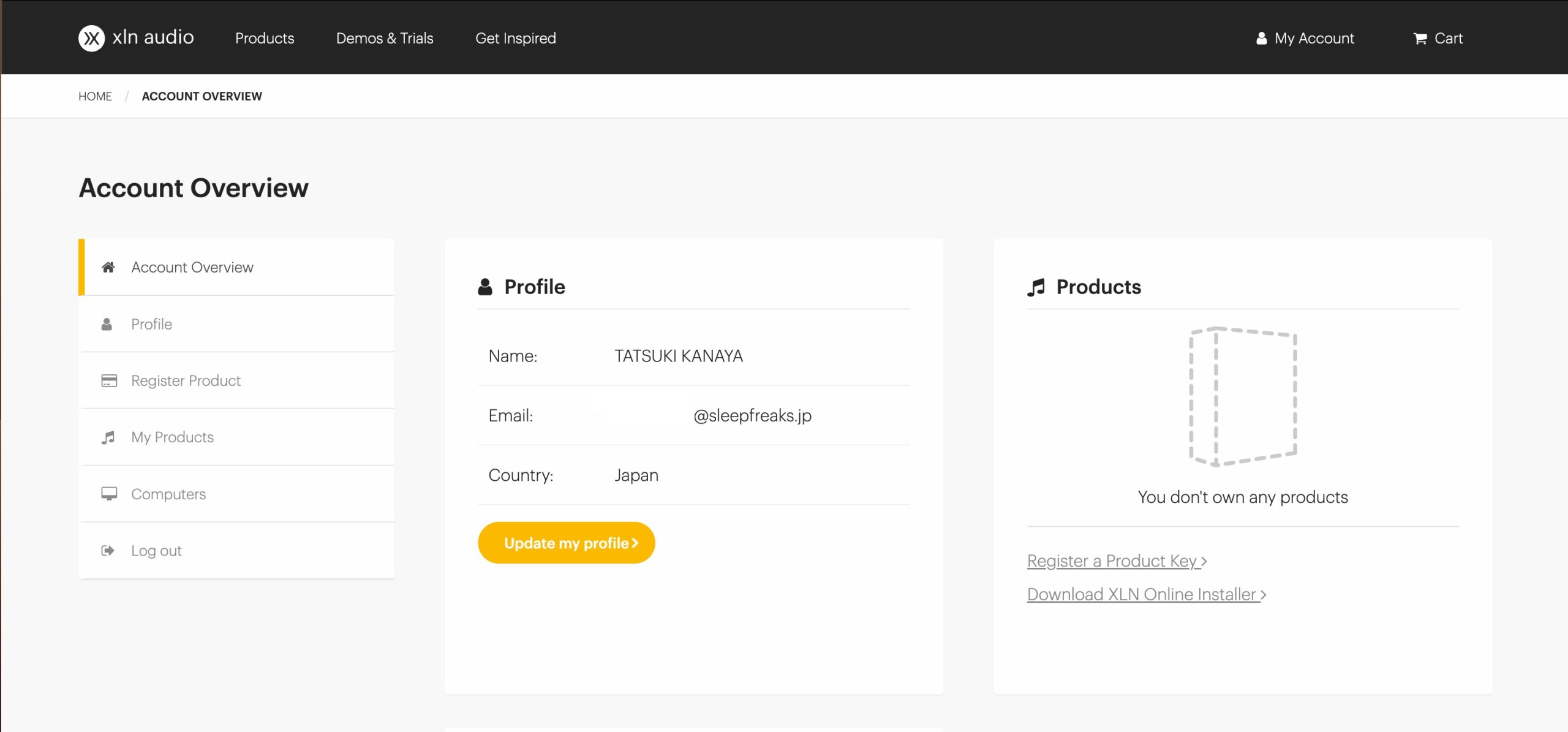Image resolution: width=1568 pixels, height=732 pixels.
Task: Click the card icon beside Register Product
Action: tap(109, 380)
